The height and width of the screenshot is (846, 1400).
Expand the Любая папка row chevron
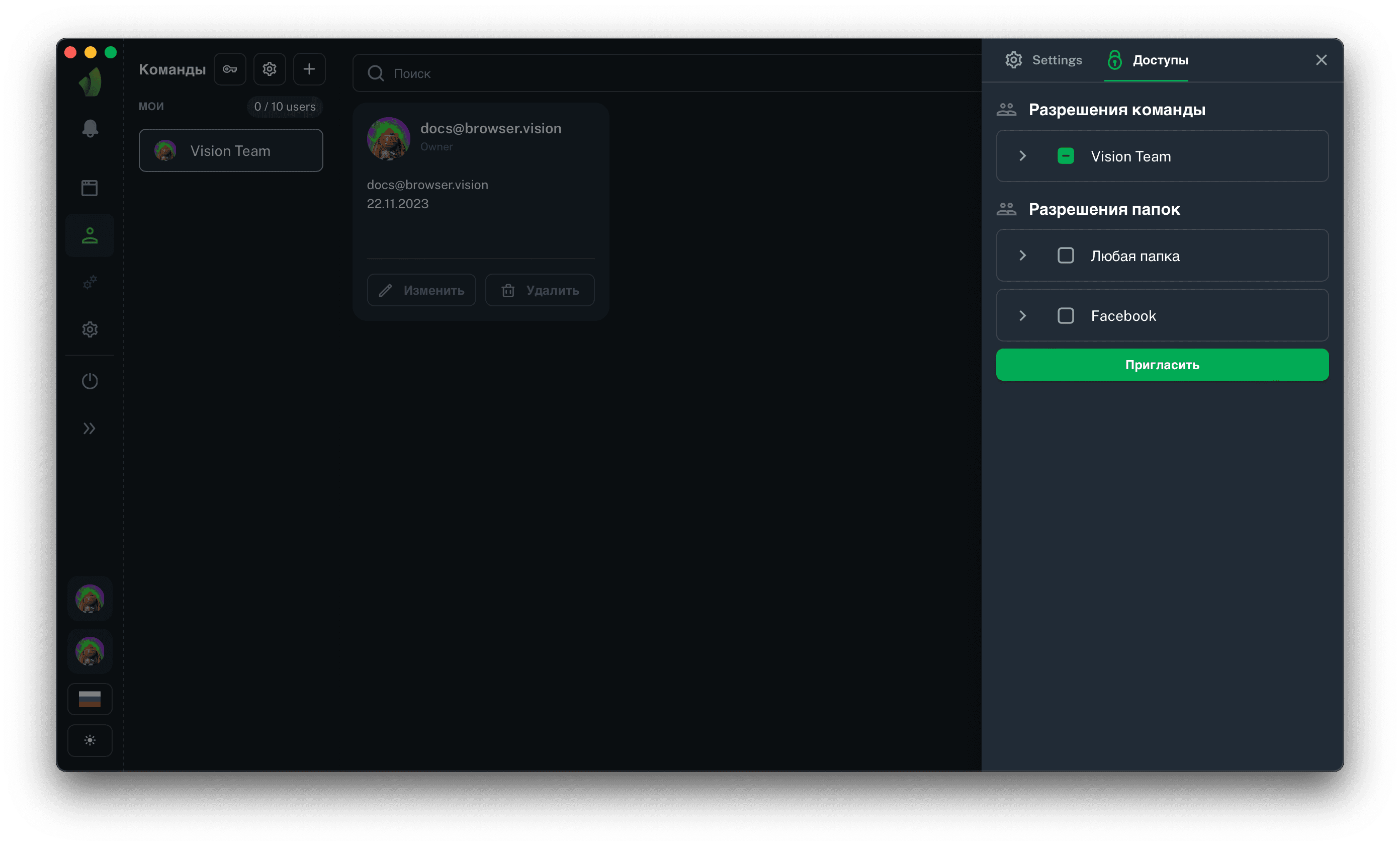(1023, 256)
